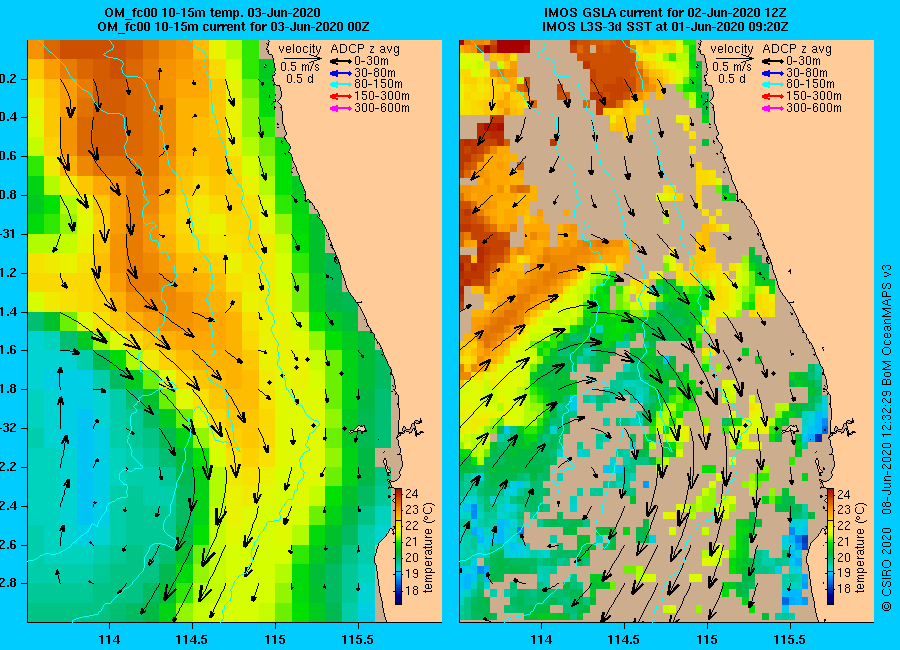Click 'ADCP z avg' heading in OM_fc00 panel
The height and width of the screenshot is (650, 900).
point(365,49)
